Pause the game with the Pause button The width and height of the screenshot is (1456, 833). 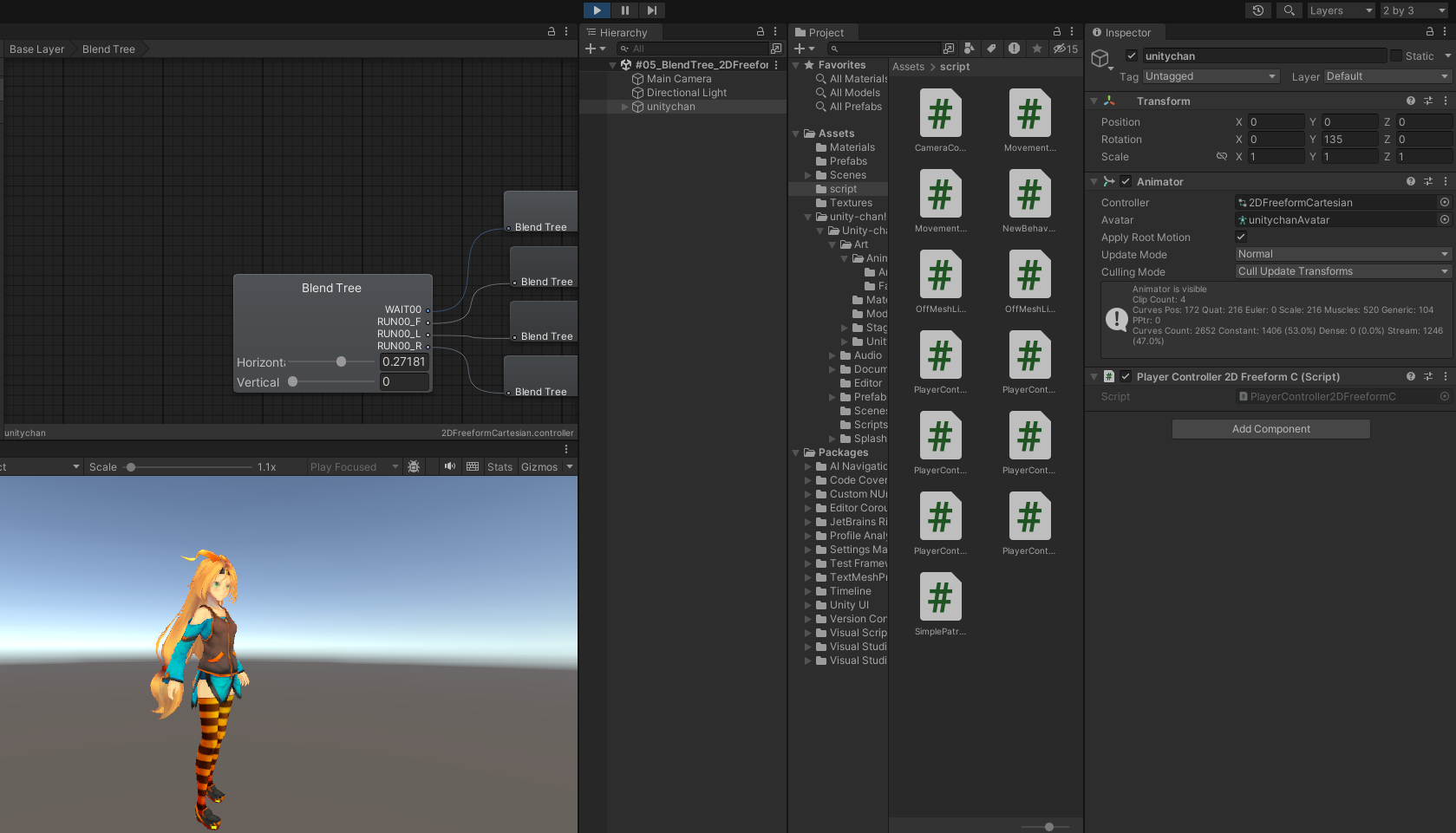click(624, 10)
